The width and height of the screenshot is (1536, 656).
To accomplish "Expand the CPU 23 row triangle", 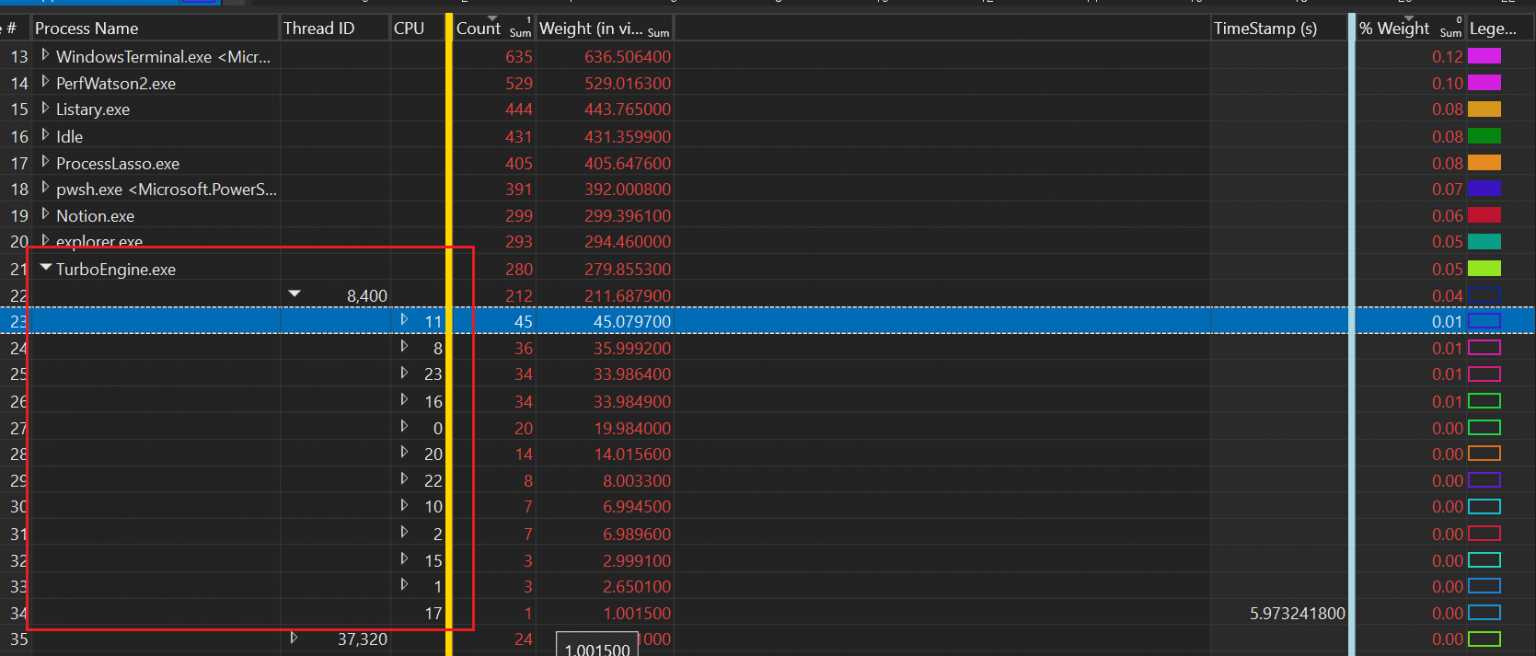I will point(404,373).
